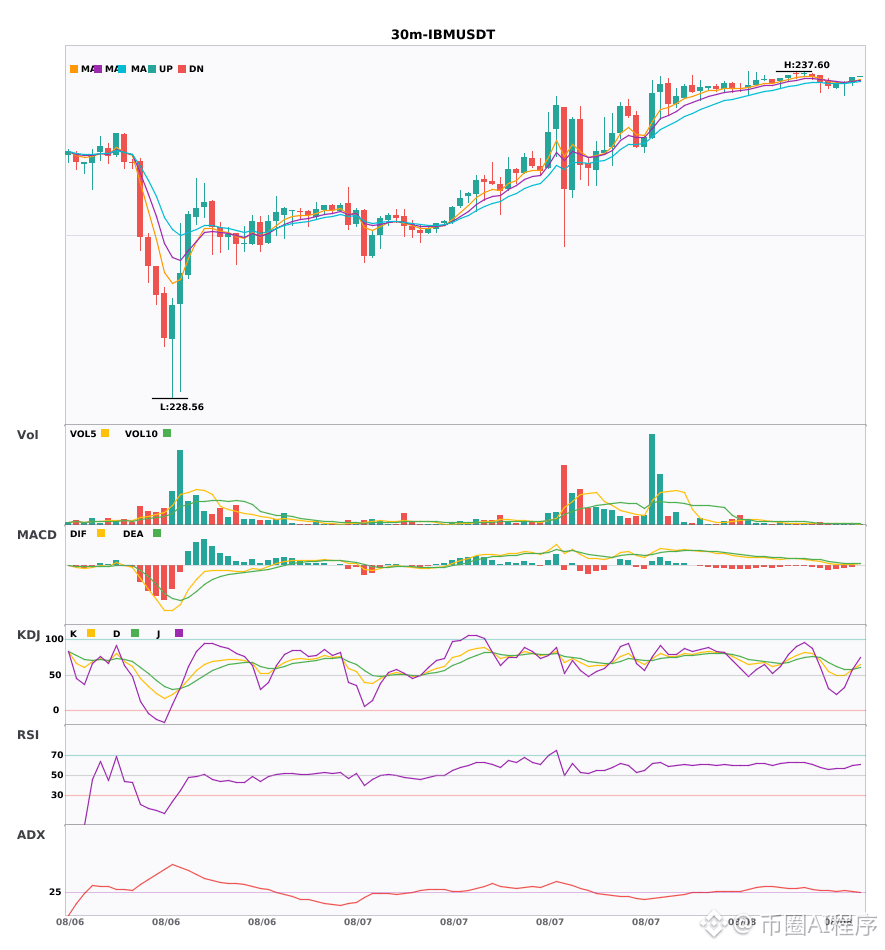This screenshot has width=885, height=950.
Task: Click the KDJ panel label
Action: point(28,635)
